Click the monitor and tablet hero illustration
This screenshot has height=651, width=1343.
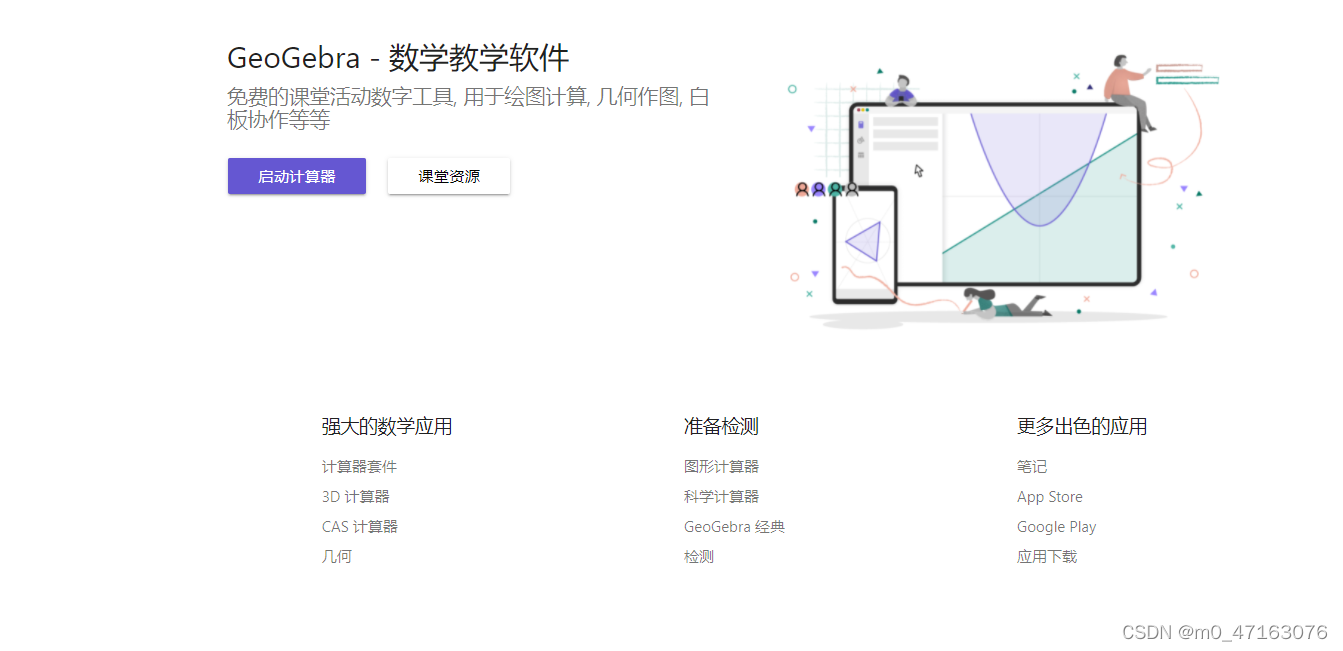coord(1003,191)
